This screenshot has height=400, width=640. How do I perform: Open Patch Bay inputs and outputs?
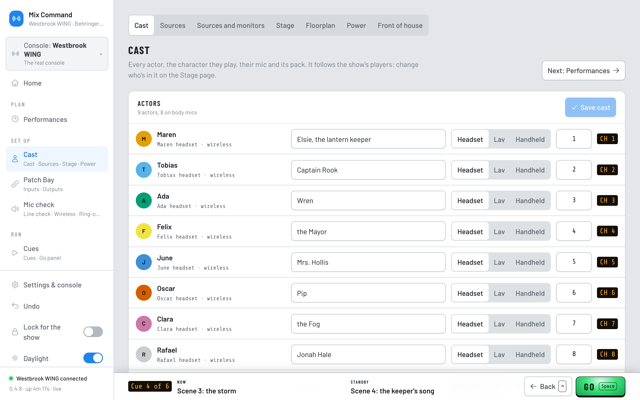57,184
